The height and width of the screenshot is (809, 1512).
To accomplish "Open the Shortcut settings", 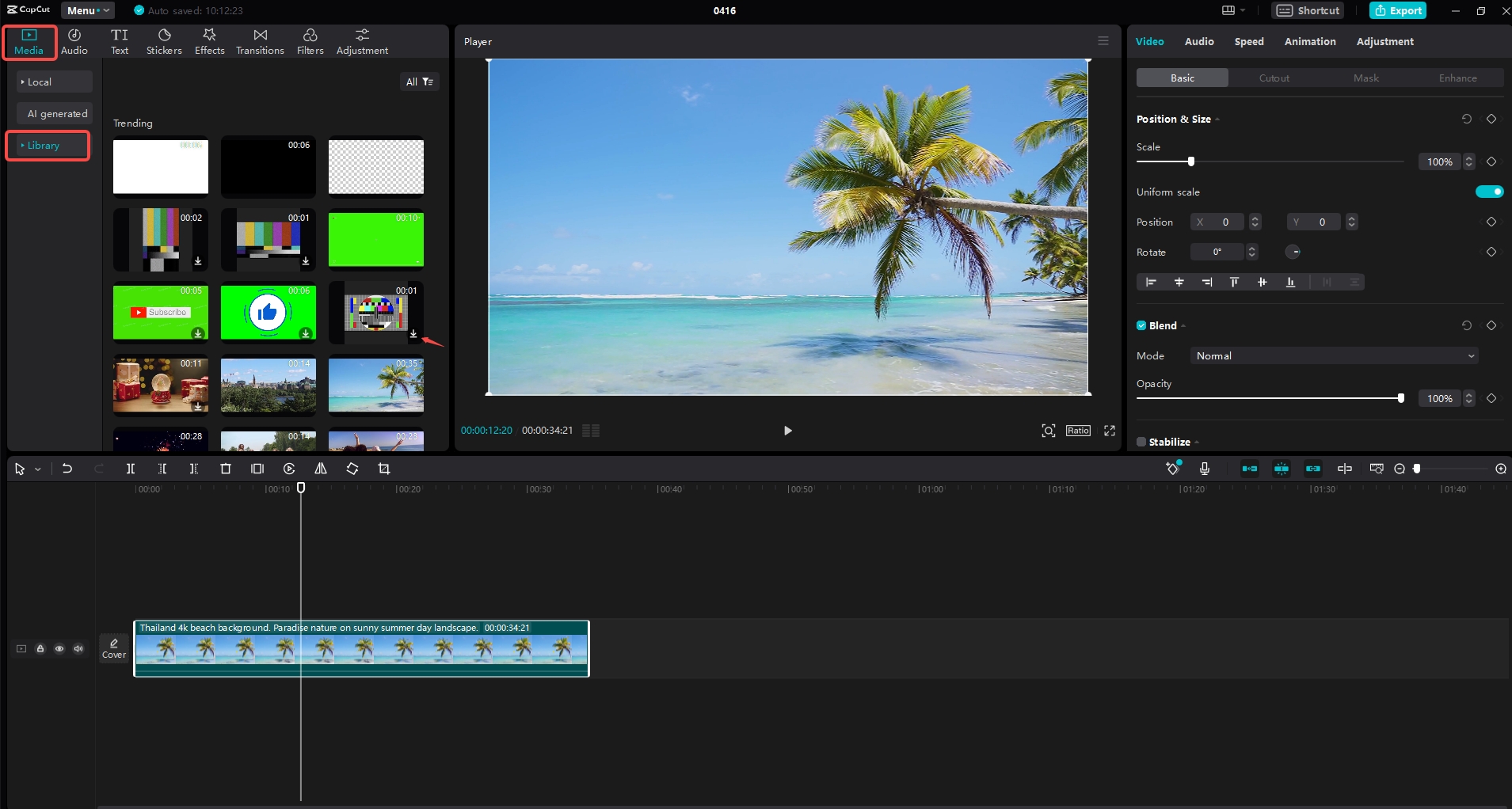I will pyautogui.click(x=1306, y=10).
